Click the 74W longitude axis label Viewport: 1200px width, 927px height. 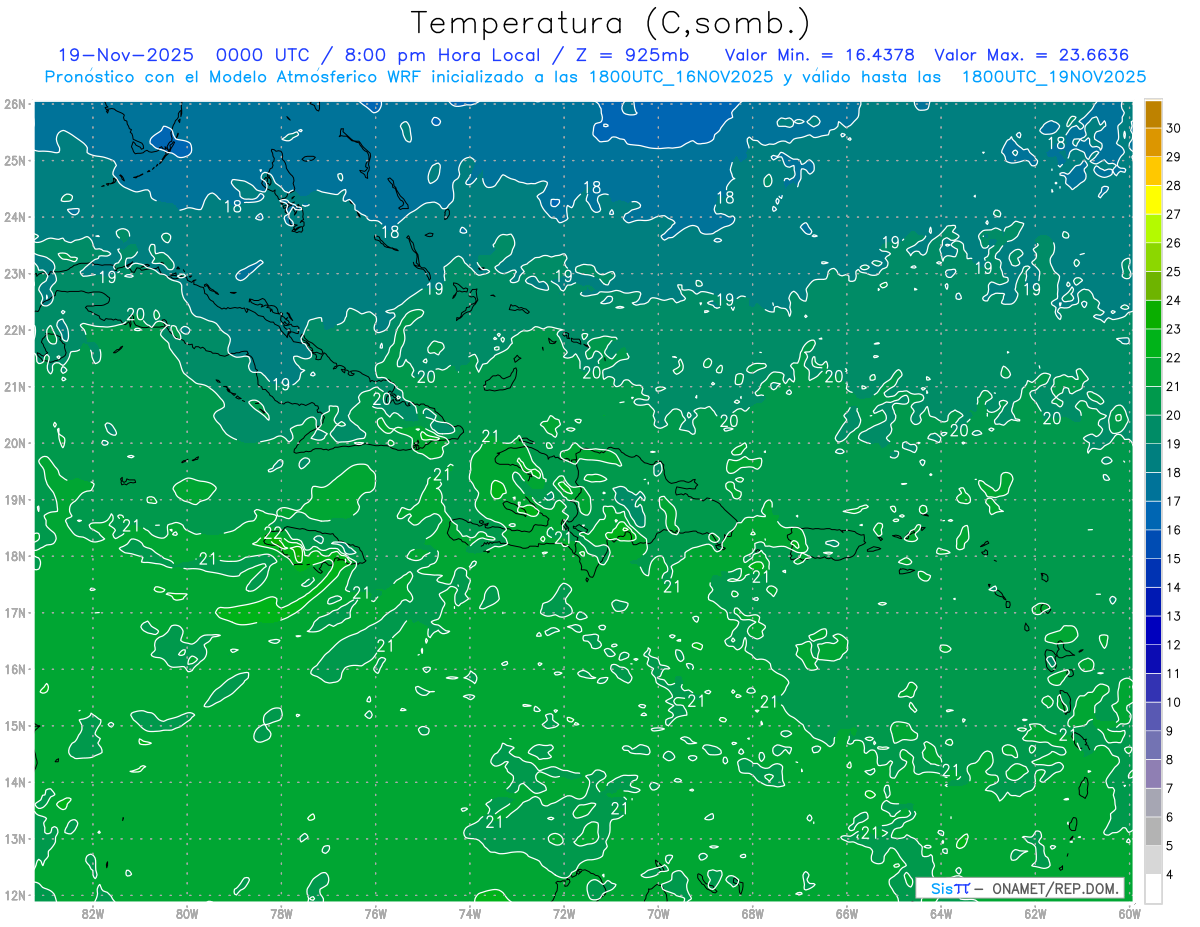click(x=470, y=912)
